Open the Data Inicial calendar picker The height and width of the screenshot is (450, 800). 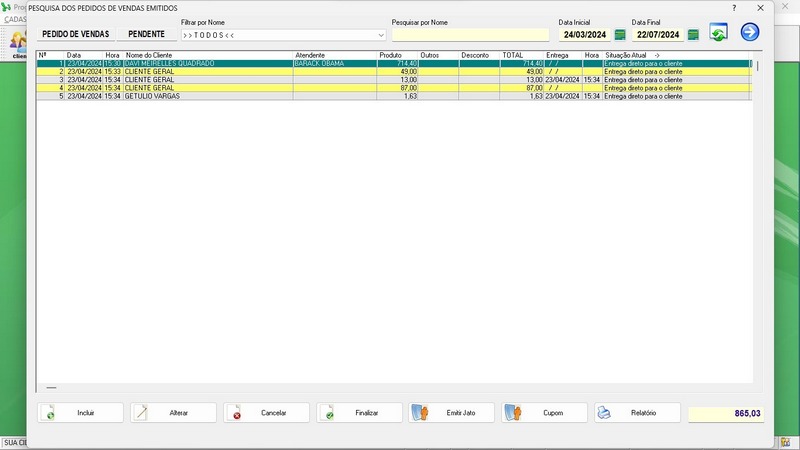click(618, 35)
